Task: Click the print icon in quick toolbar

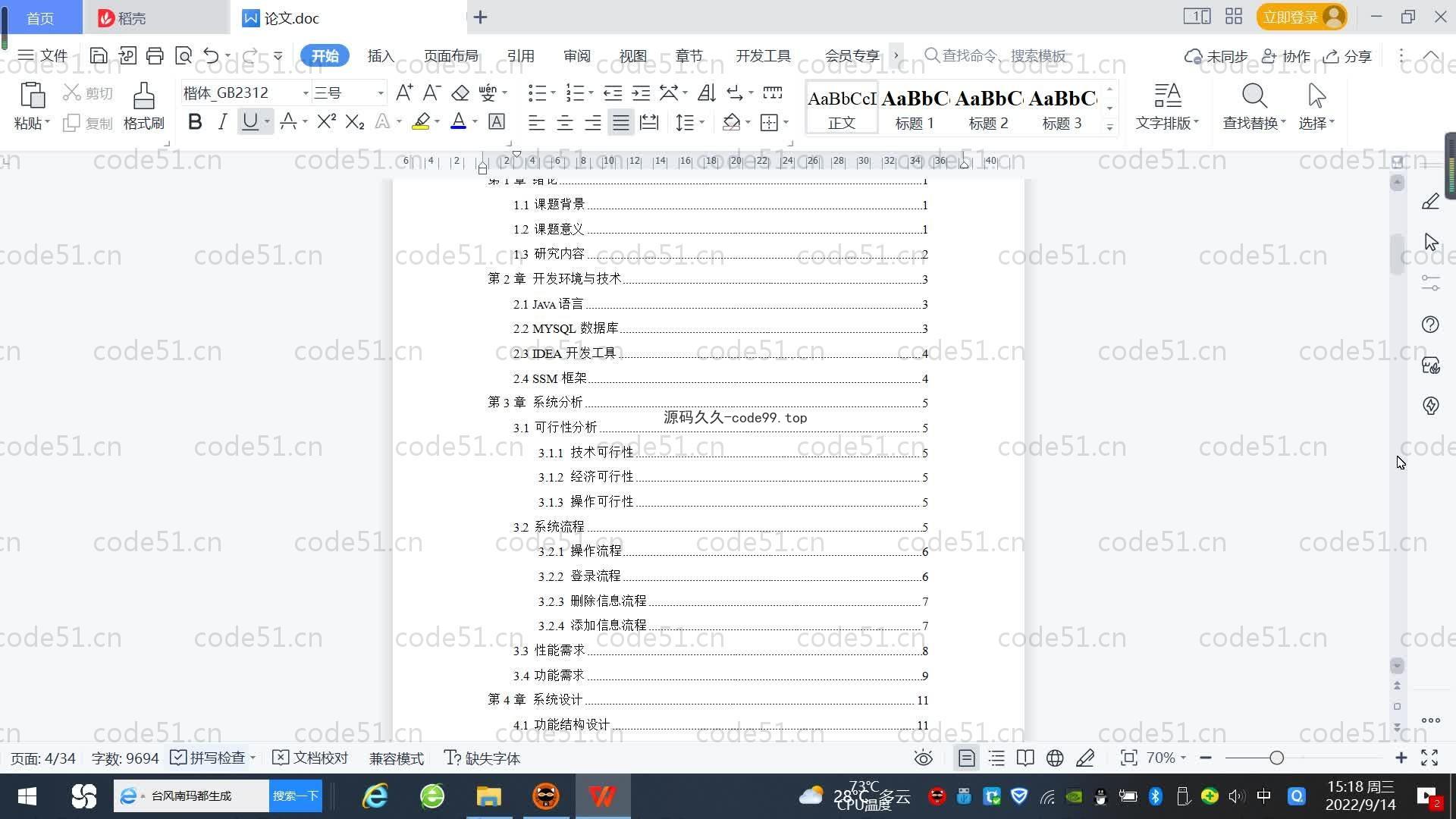Action: (155, 55)
